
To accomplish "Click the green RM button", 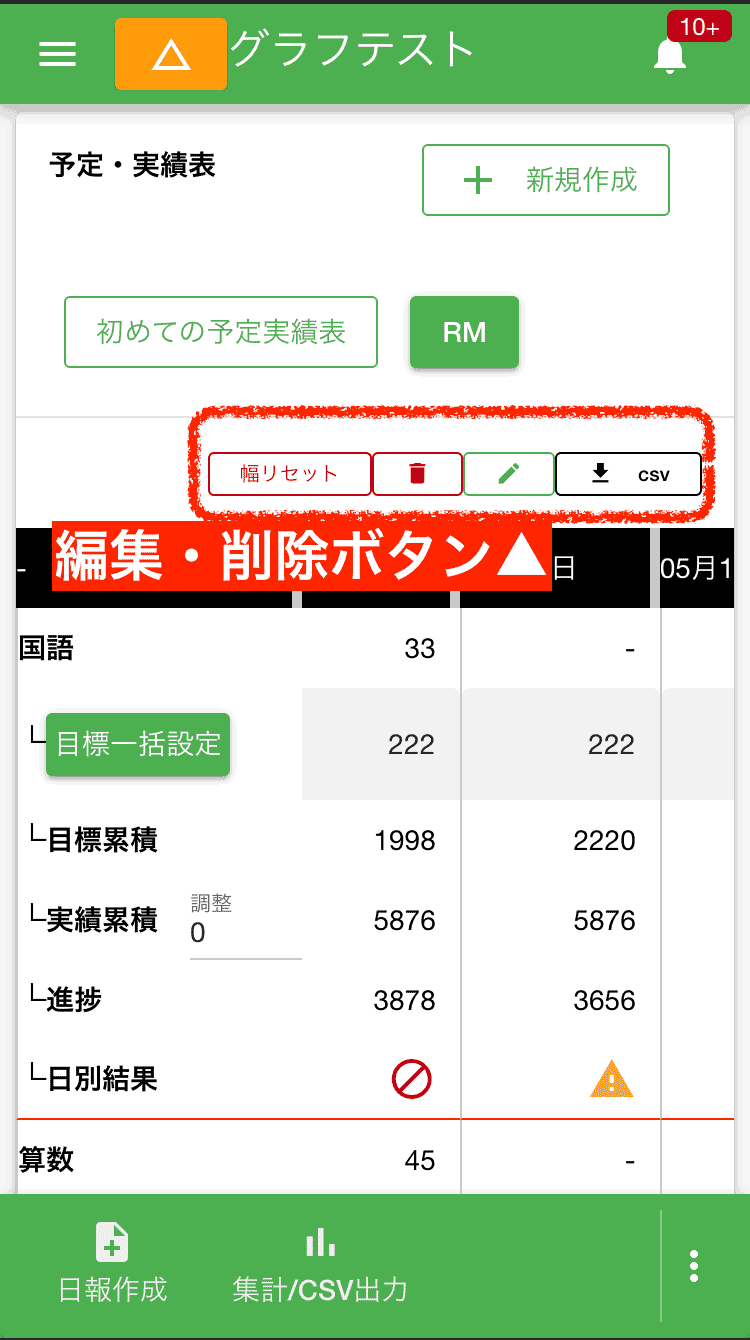I will click(463, 332).
